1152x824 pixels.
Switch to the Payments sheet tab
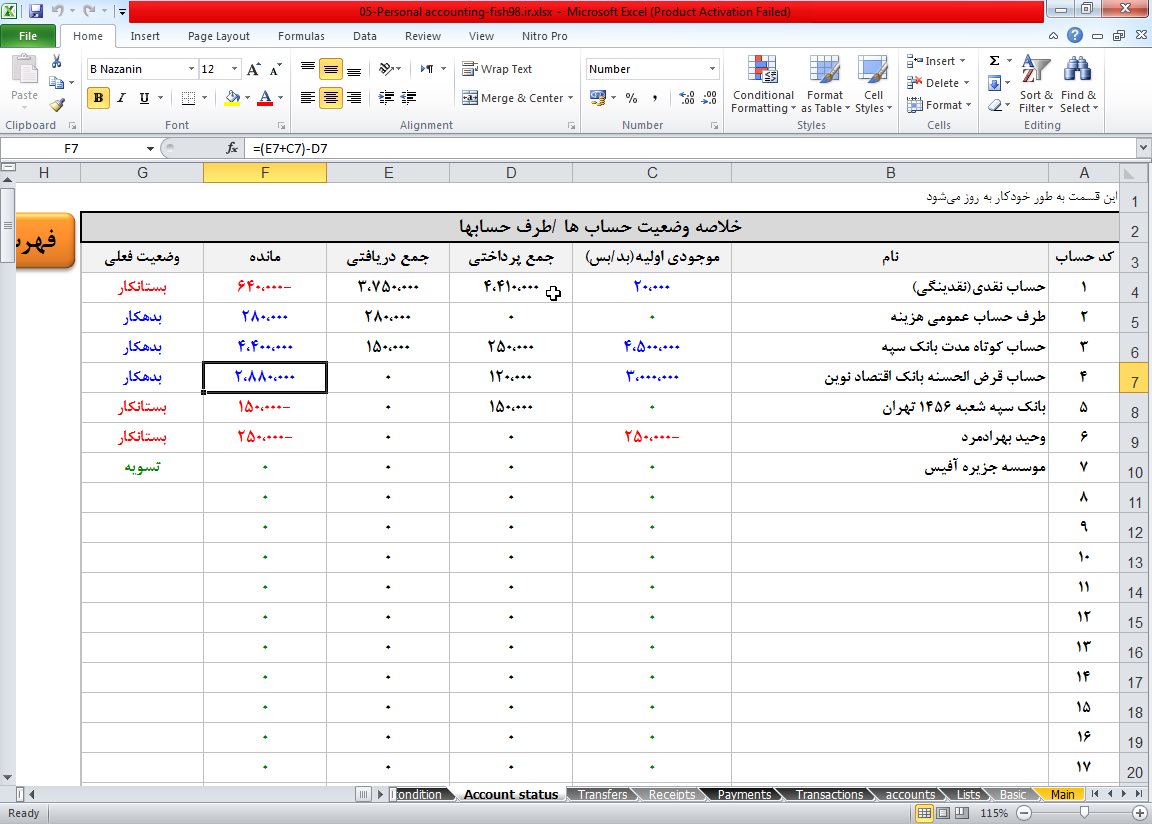tap(744, 795)
